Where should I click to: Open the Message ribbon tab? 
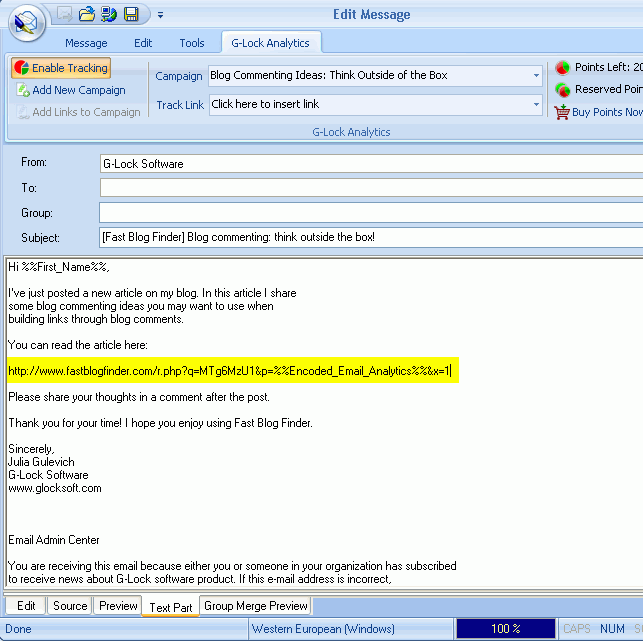(x=86, y=43)
